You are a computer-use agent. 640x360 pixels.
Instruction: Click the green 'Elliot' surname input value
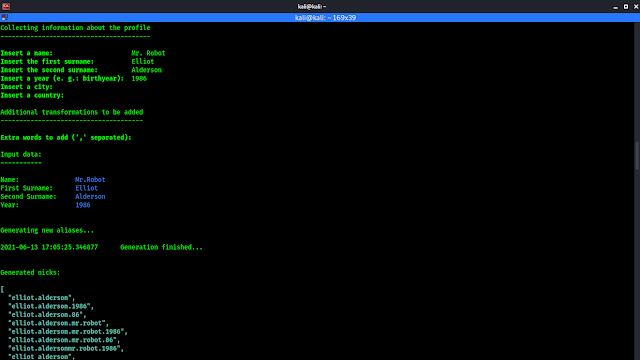(142, 62)
